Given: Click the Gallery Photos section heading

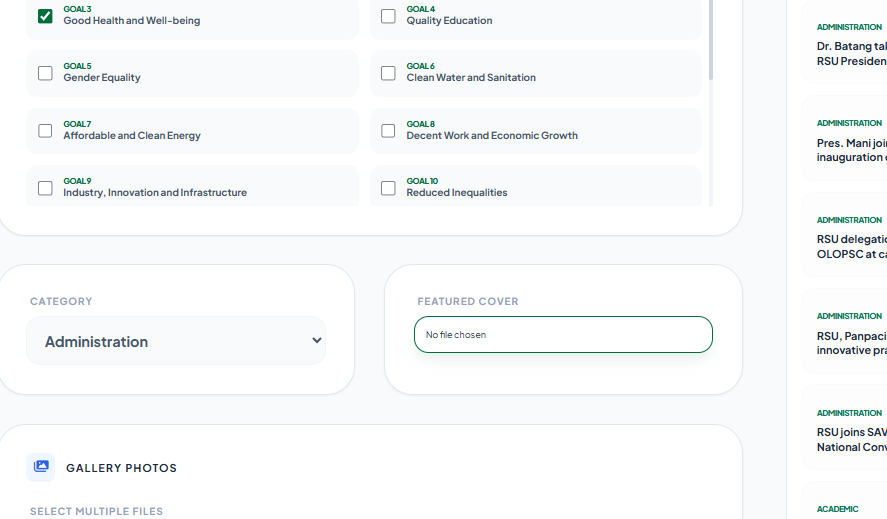Looking at the screenshot, I should pyautogui.click(x=121, y=468).
